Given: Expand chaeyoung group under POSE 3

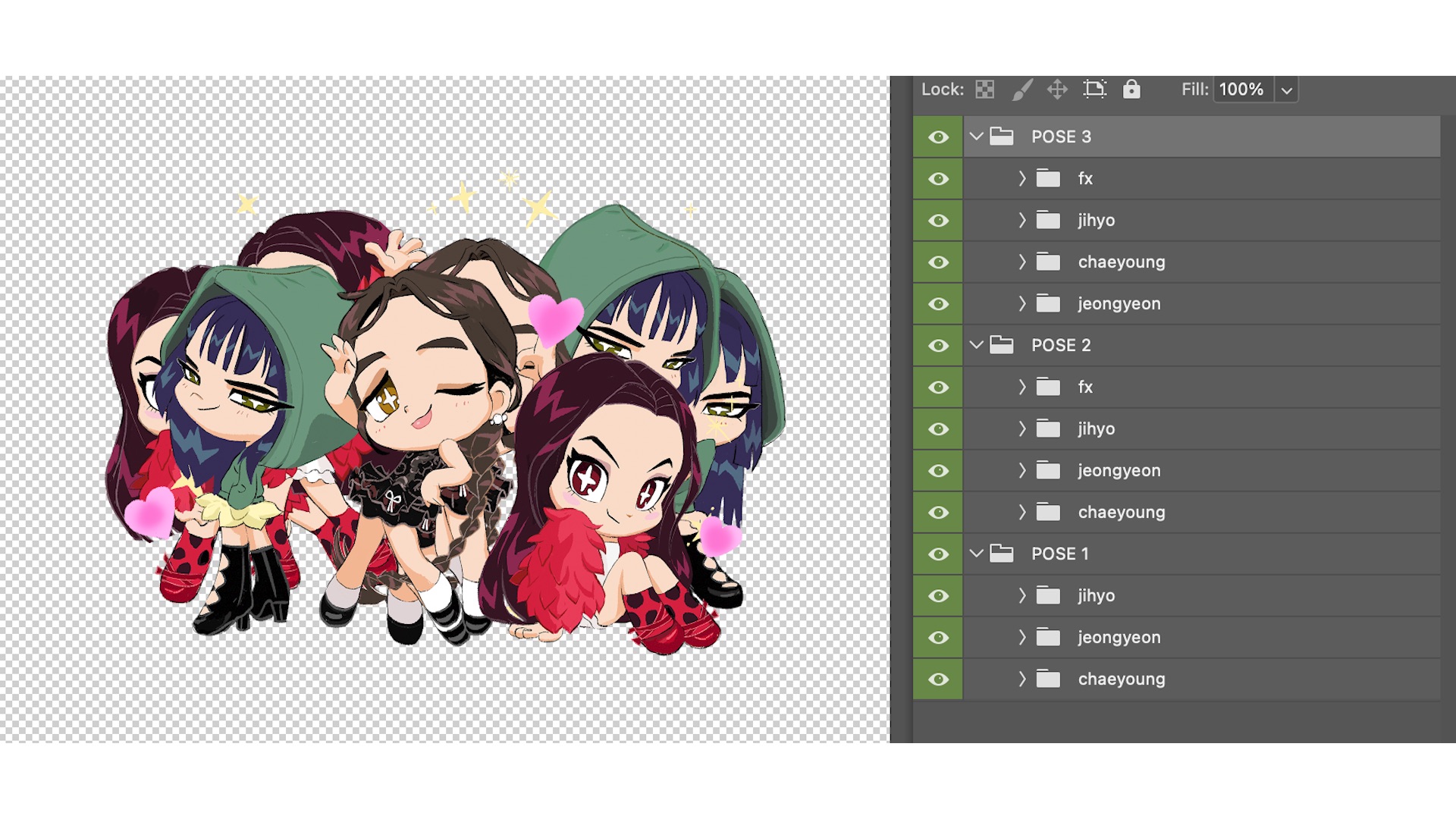Looking at the screenshot, I should click(1022, 262).
